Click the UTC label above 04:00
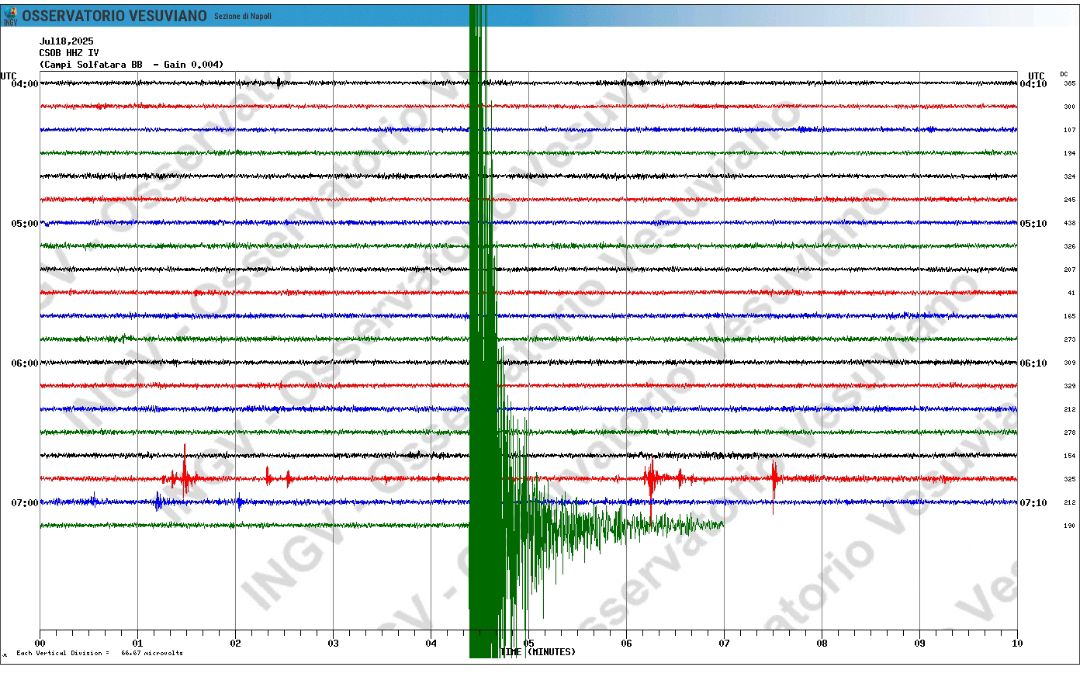Viewport: 1080px width, 674px height. tap(8, 76)
